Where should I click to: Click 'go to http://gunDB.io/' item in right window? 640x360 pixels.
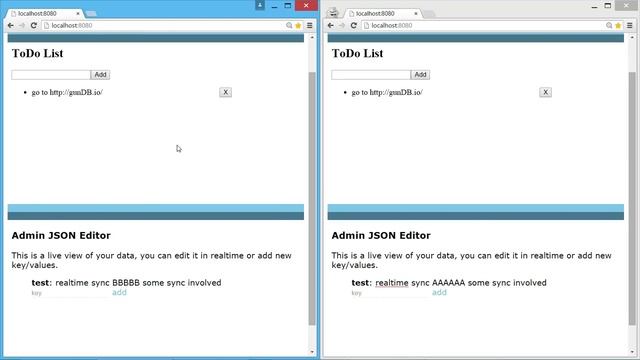click(x=387, y=93)
